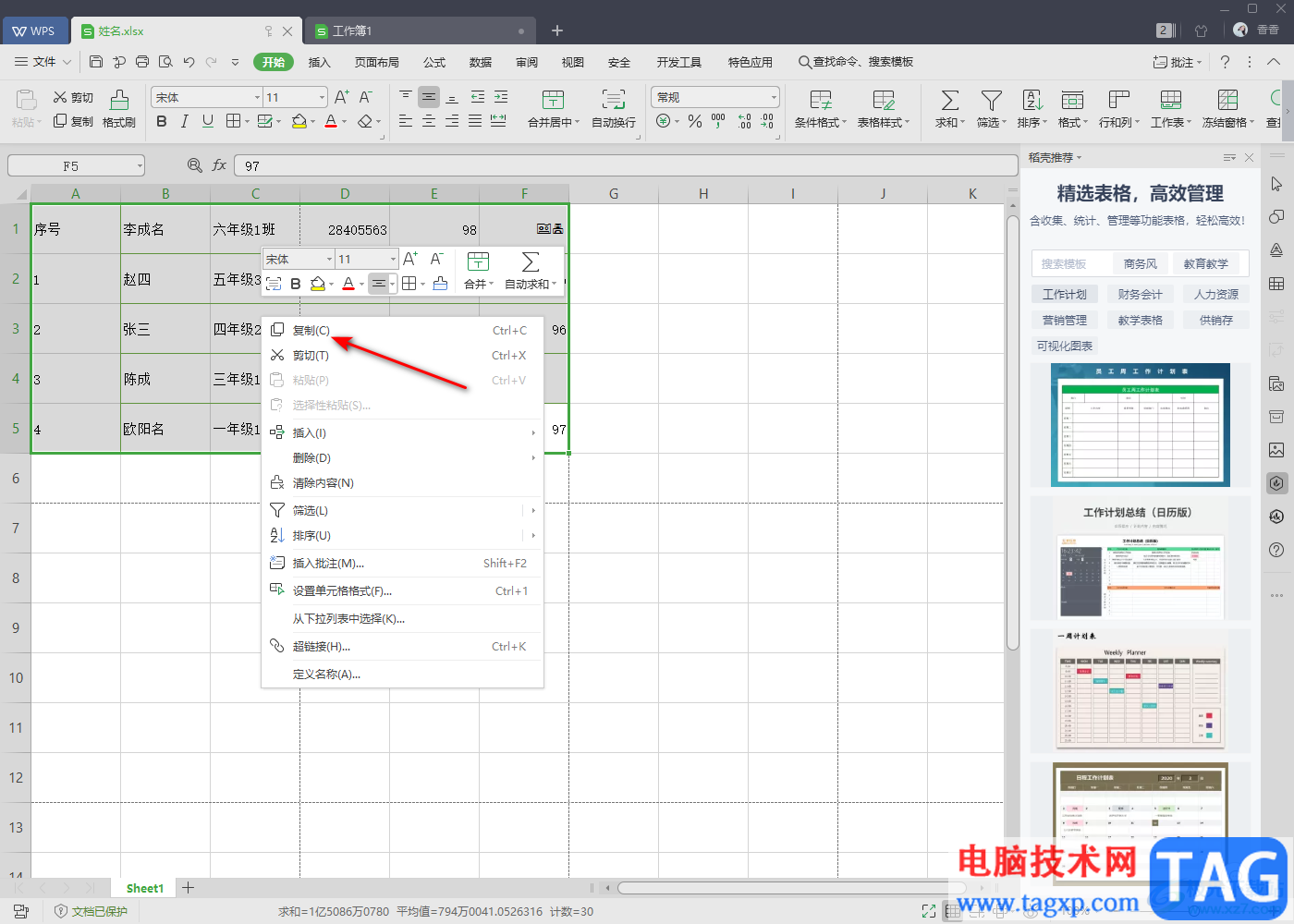
Task: Click the ribbon Filter (筛选) funnel icon
Action: [991, 100]
